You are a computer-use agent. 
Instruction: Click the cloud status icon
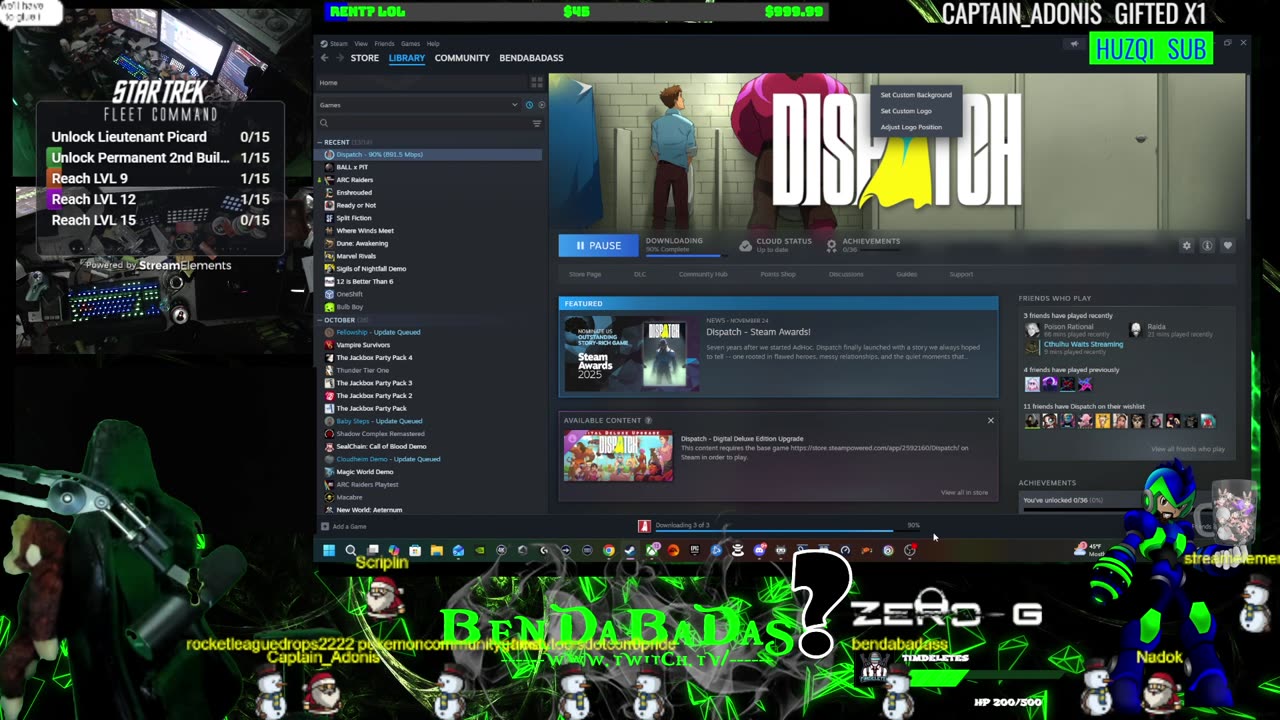745,245
